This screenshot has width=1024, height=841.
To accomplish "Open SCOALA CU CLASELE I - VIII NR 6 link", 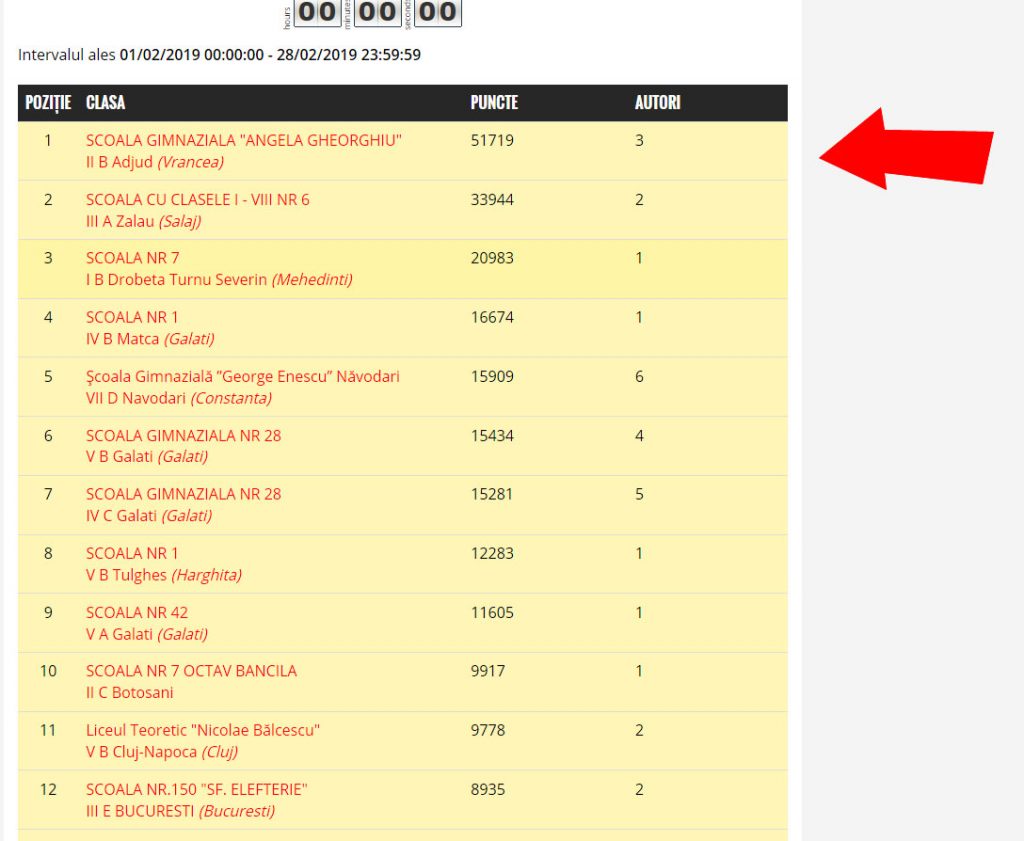I will tap(197, 210).
